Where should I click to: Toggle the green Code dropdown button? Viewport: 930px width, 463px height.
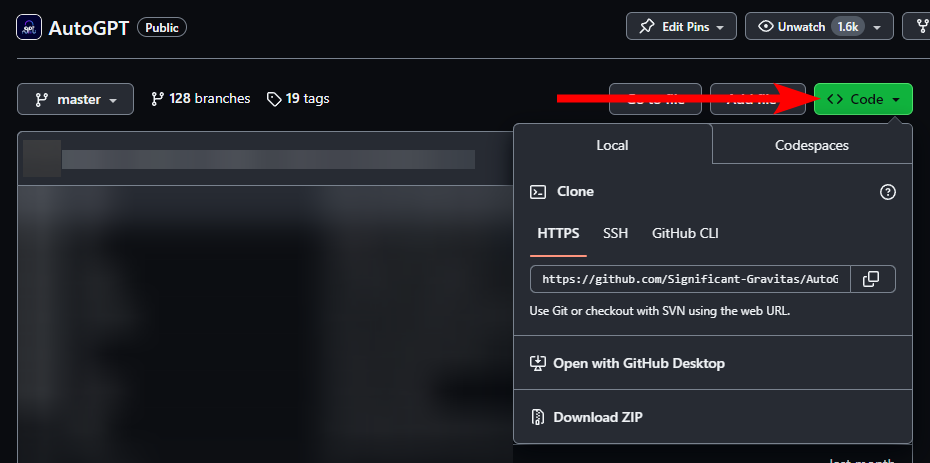click(863, 100)
